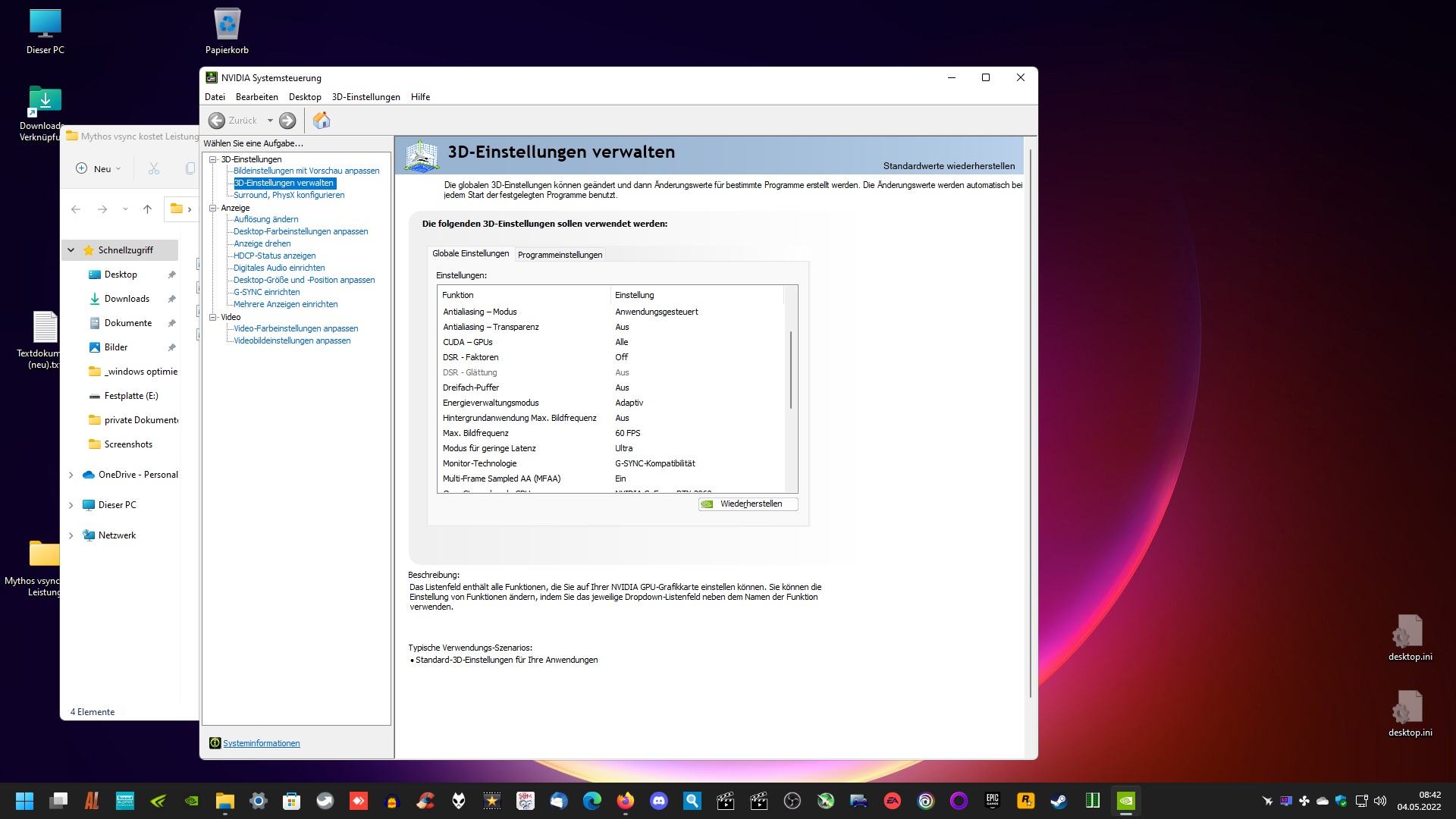Open Firefox from the taskbar
Image resolution: width=1456 pixels, height=819 pixels.
coord(625,801)
